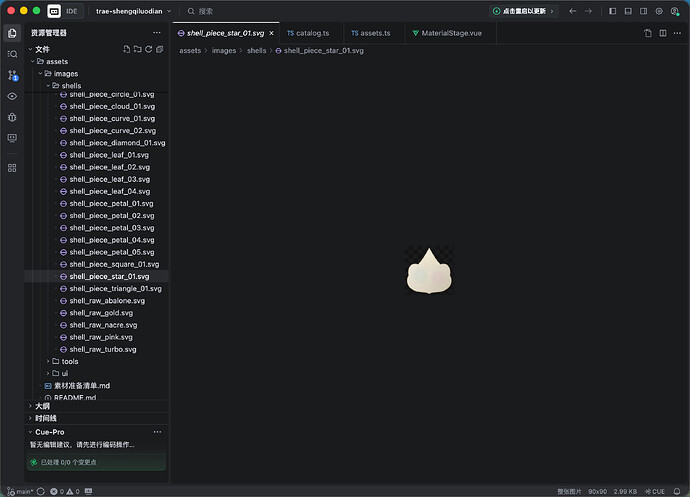Close the shell_piece_star_01.svg tab
The image size is (690, 497).
point(272,33)
